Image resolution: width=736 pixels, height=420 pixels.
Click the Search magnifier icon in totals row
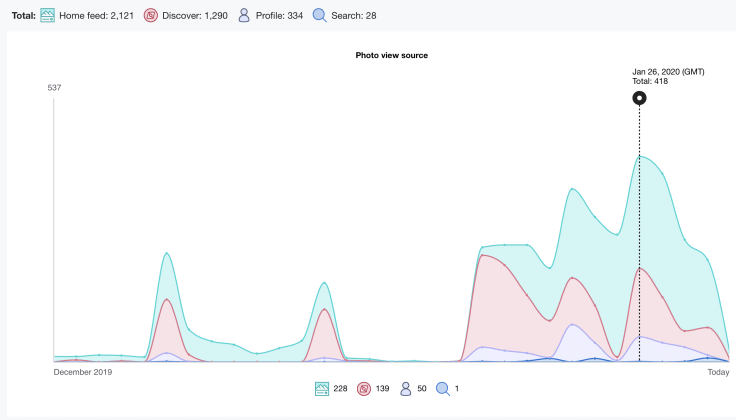(320, 15)
